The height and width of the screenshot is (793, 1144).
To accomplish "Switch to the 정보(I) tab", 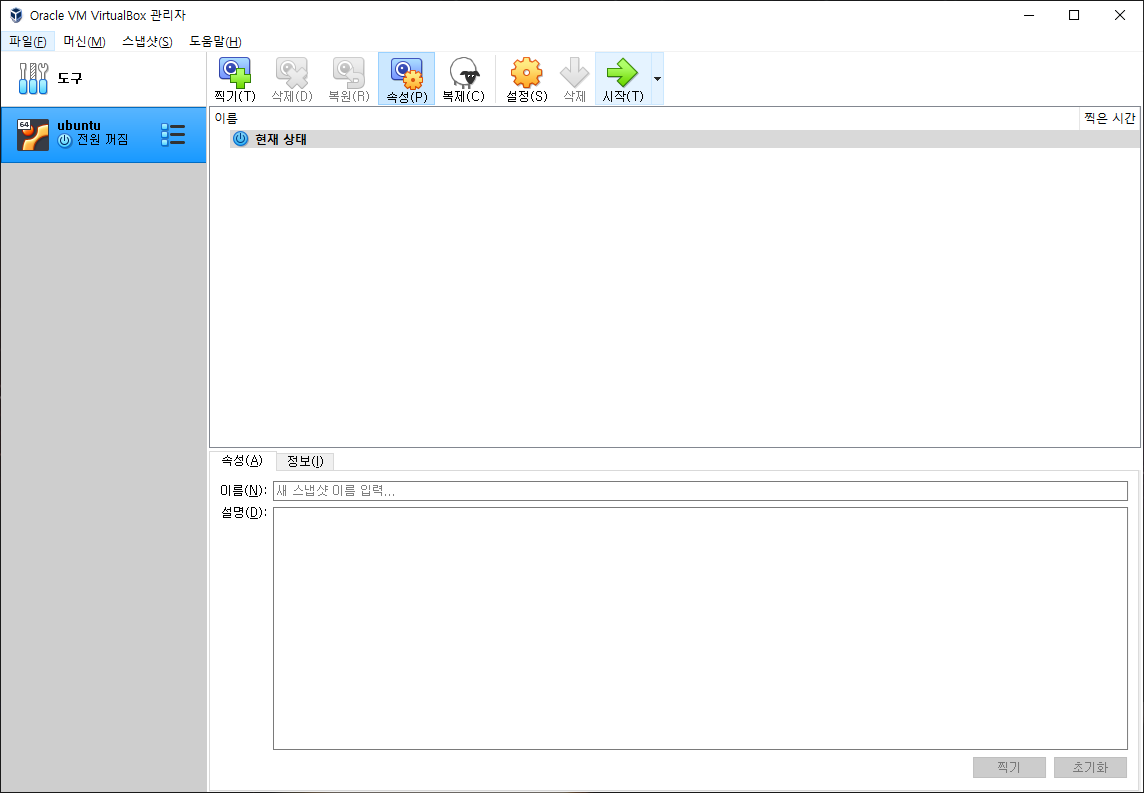I will coord(305,461).
